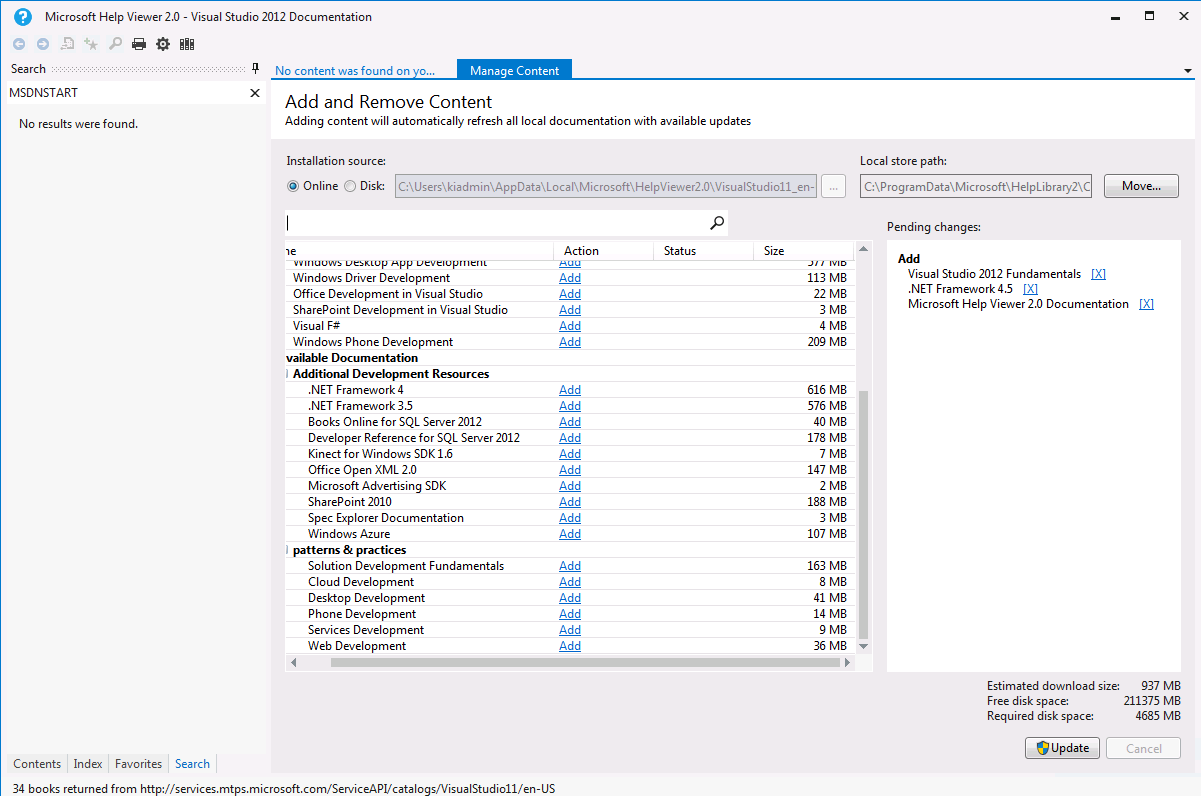This screenshot has width=1201, height=796.
Task: Switch to the Manage Content tab
Action: (514, 70)
